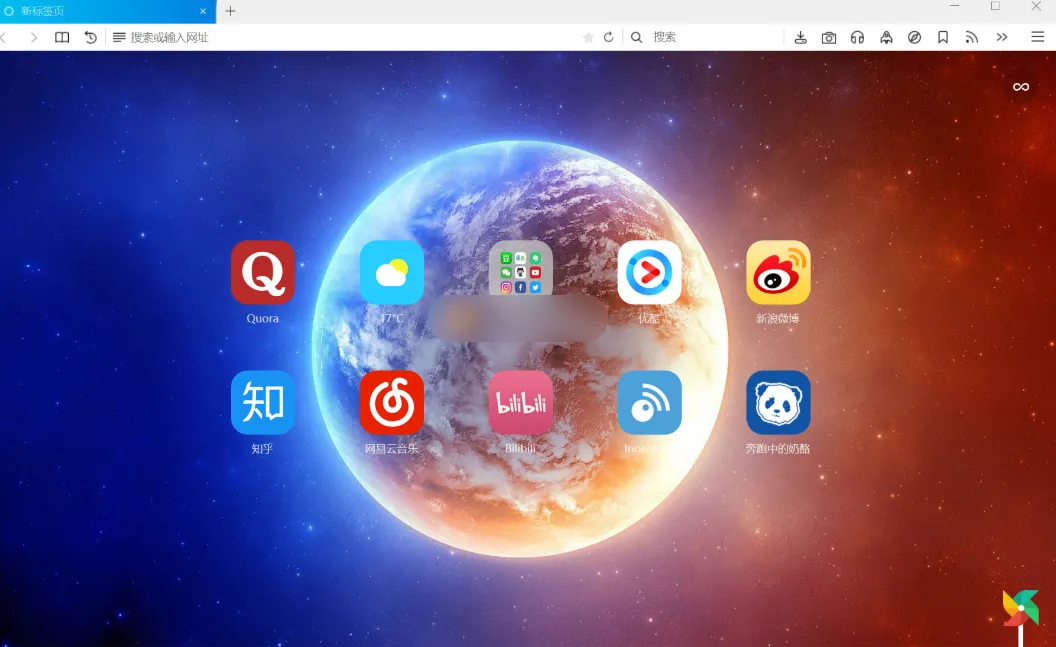Expand the overflow toolbar with the chevron
This screenshot has height=647, width=1056.
pos(1003,37)
